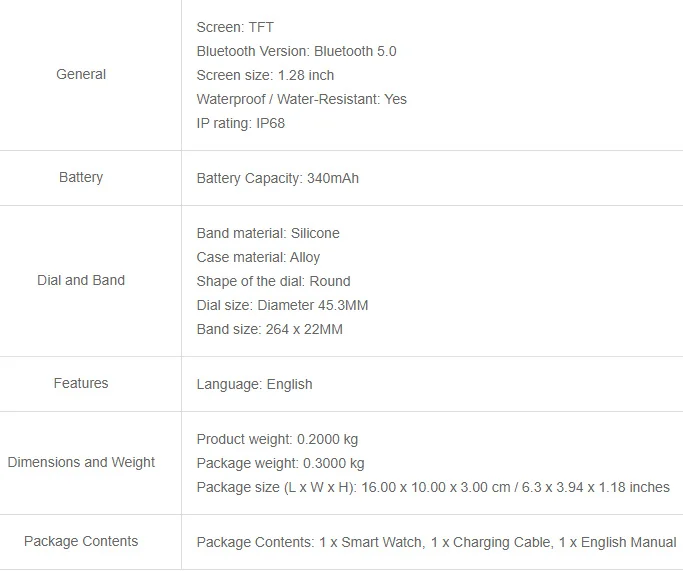The image size is (683, 571).
Task: Click Band material: Silicone line
Action: point(268,233)
